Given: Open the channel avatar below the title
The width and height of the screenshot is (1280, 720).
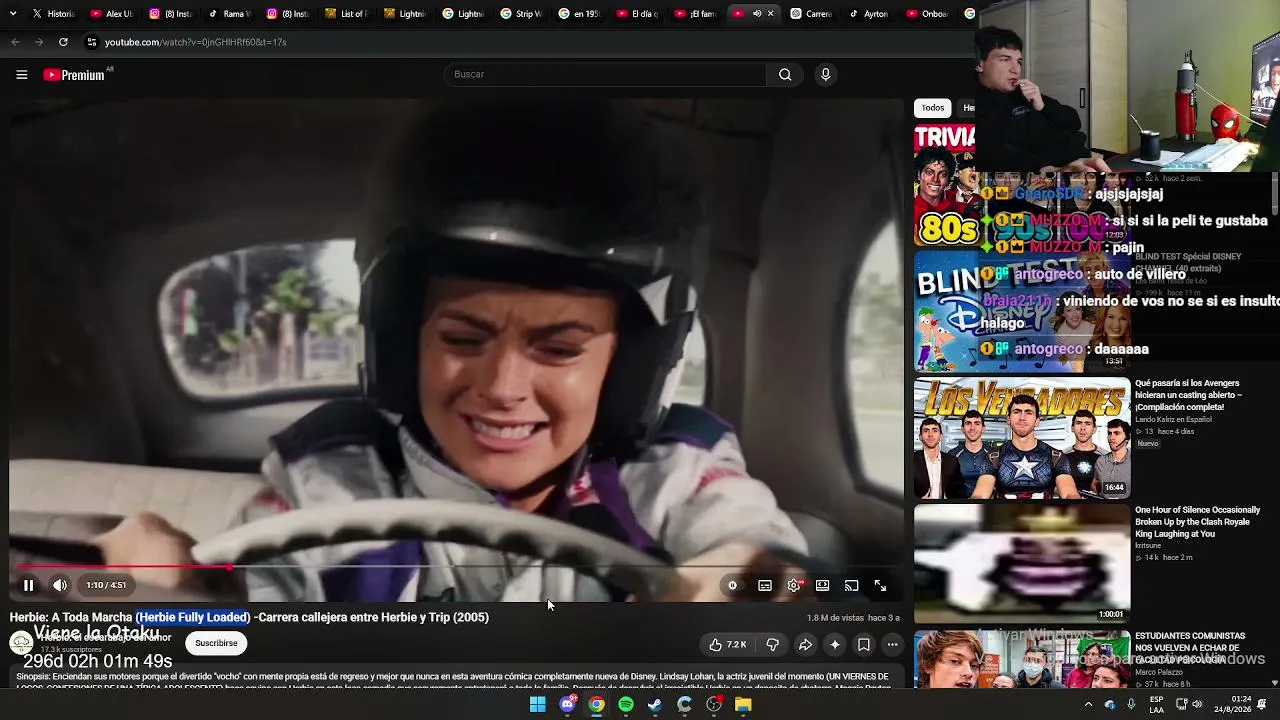Looking at the screenshot, I should 21,643.
